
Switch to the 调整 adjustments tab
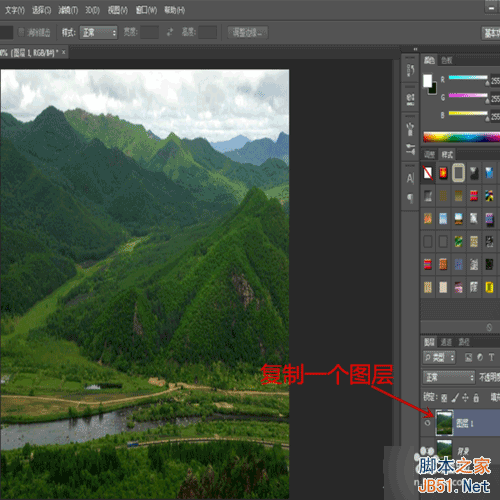[429, 155]
